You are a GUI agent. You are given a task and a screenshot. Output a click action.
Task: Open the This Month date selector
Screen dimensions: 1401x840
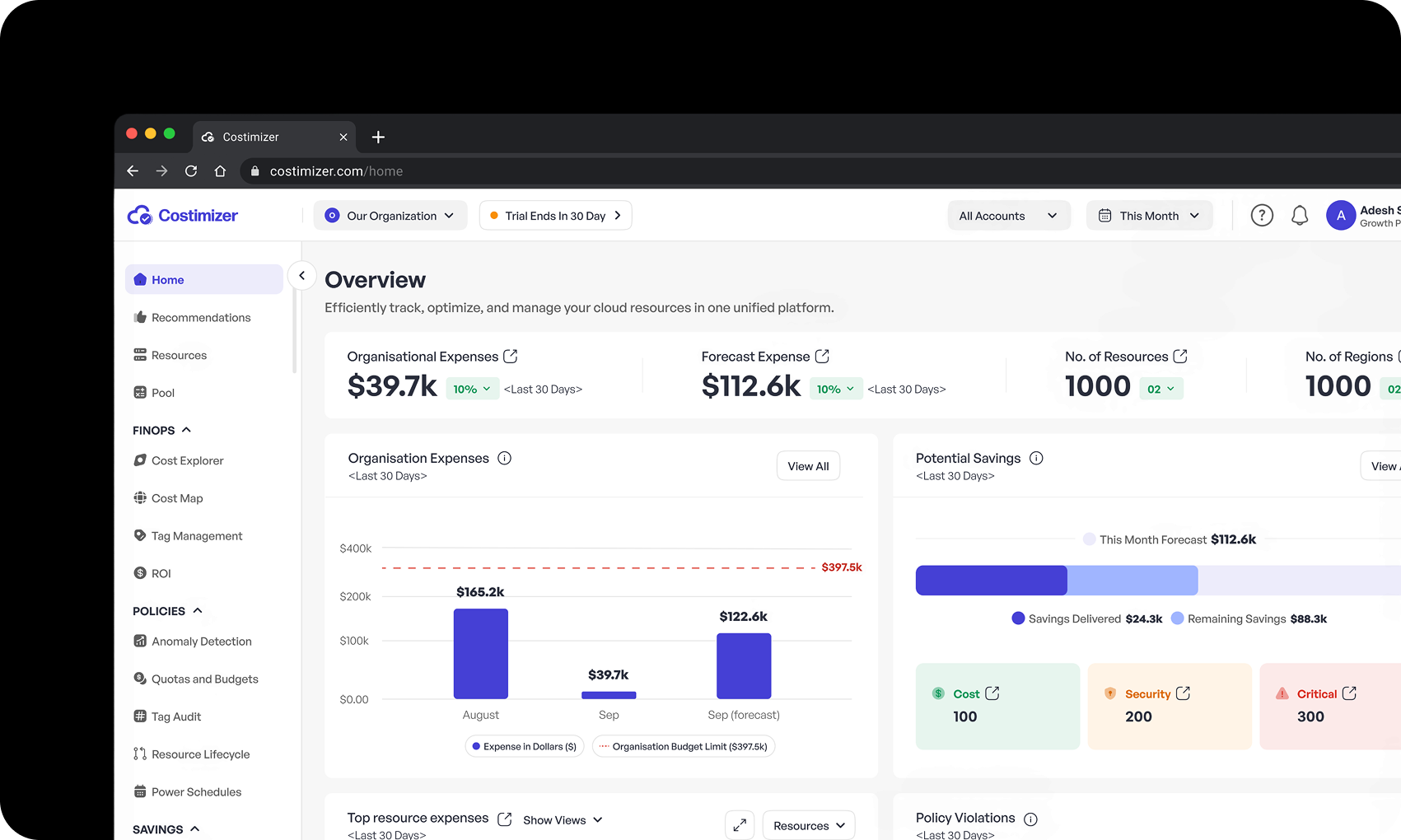coord(1149,215)
